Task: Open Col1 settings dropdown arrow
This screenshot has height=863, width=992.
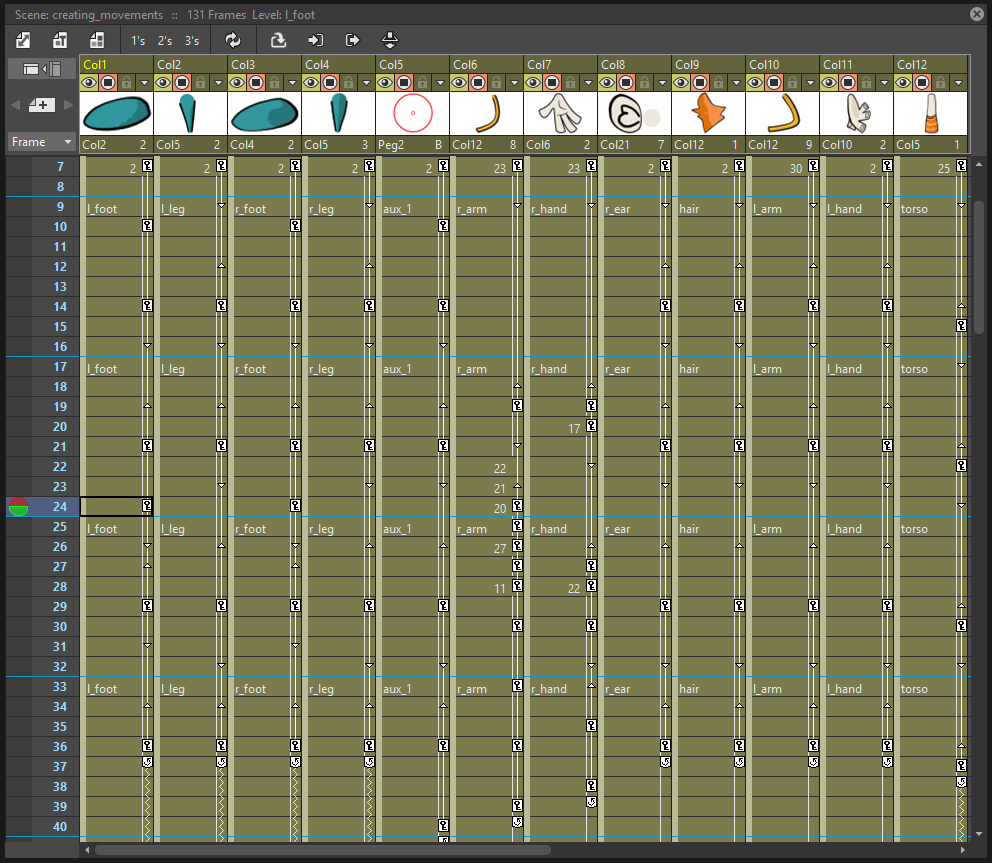Action: click(x=144, y=83)
